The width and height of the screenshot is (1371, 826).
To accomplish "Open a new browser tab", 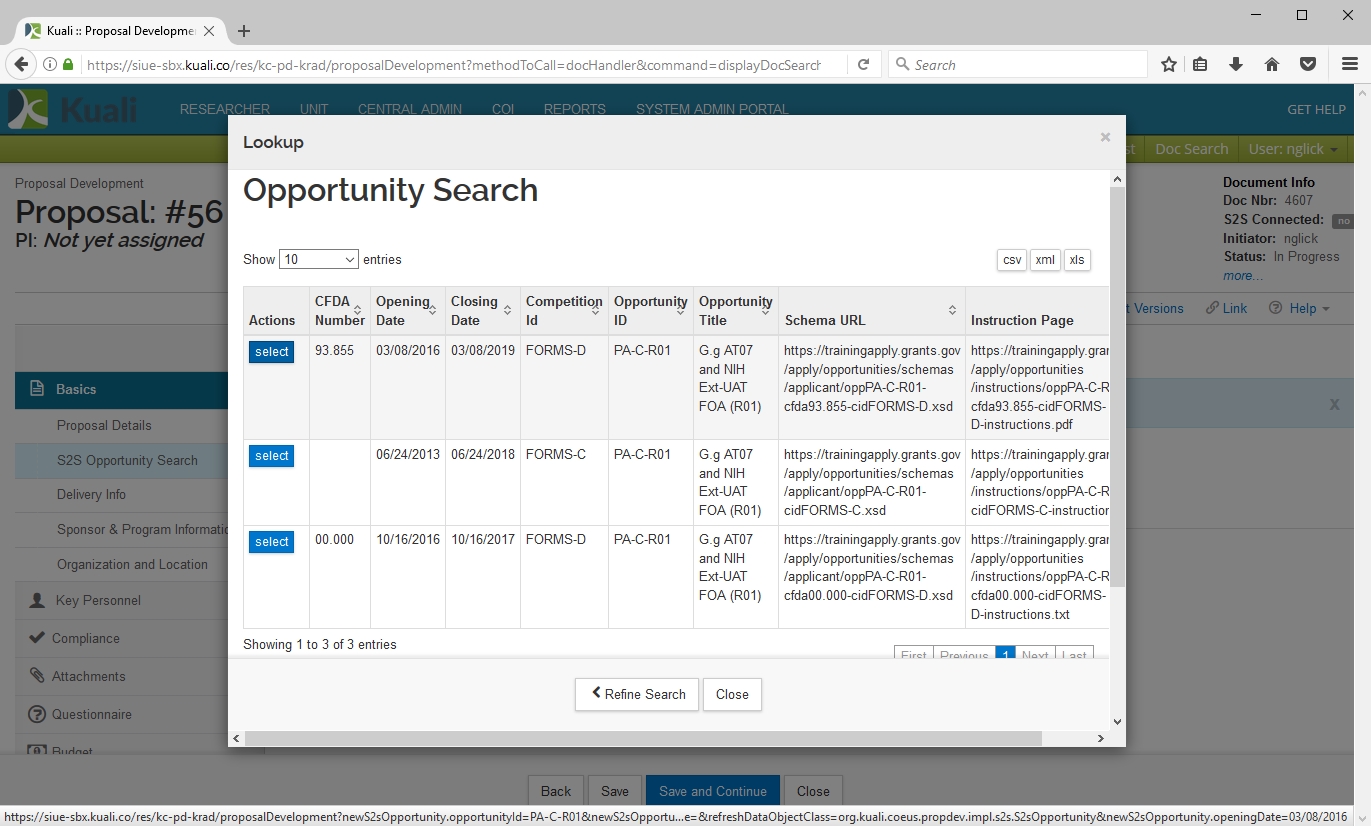I will pos(244,31).
